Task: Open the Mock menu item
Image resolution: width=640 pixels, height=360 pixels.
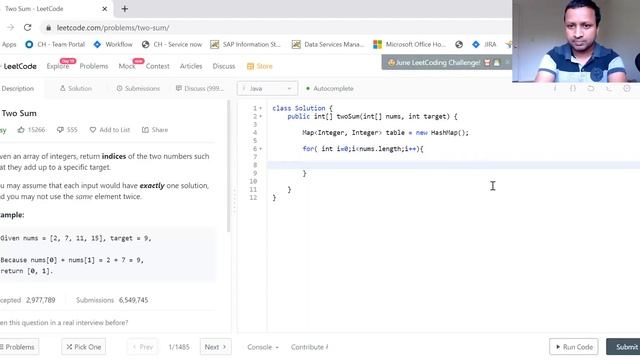Action: (127, 66)
